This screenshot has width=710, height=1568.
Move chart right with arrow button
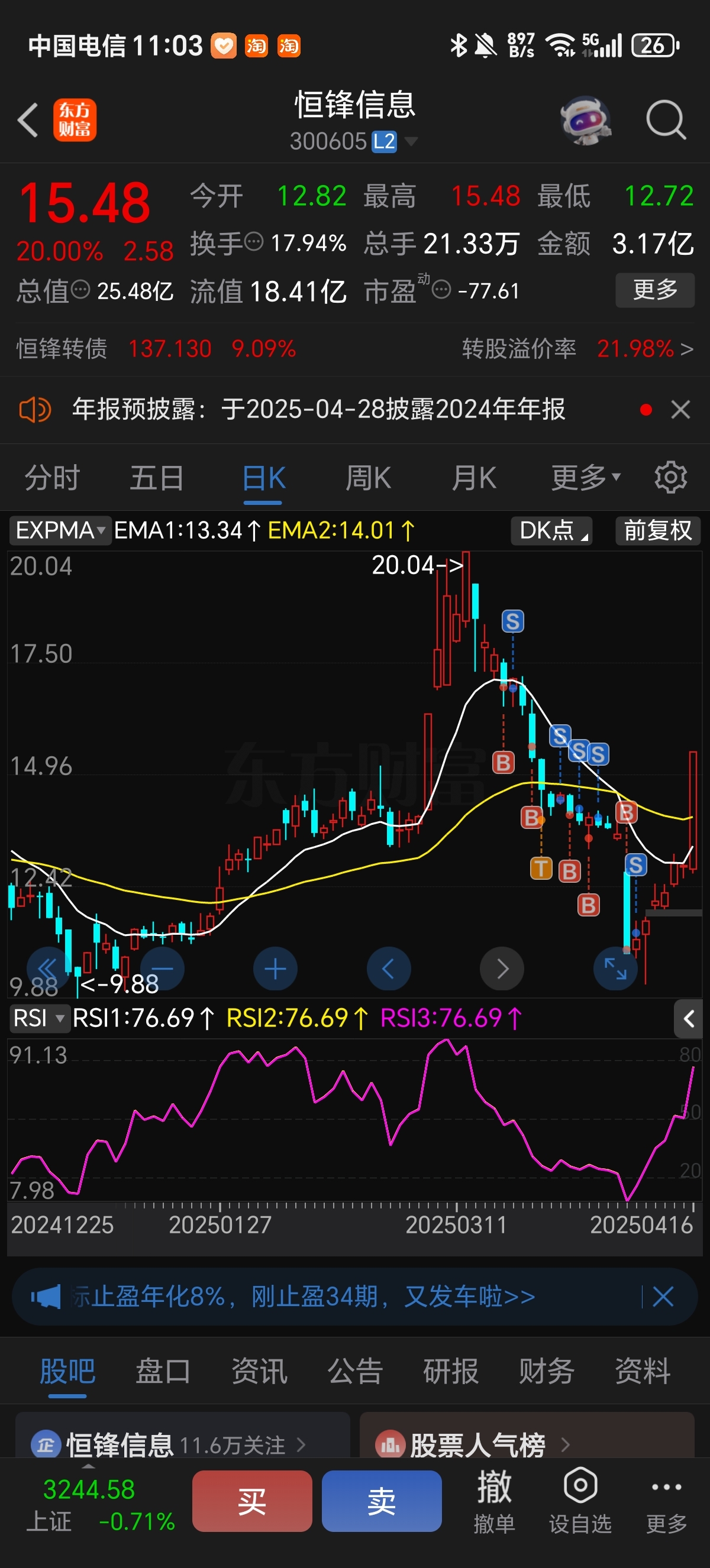click(x=502, y=968)
